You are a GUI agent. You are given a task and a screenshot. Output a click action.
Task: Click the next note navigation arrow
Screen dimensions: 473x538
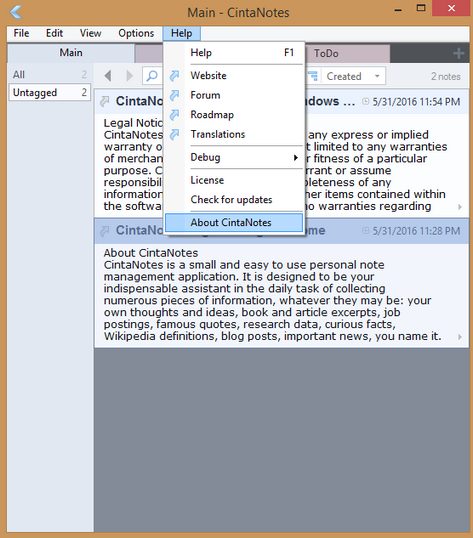(x=129, y=76)
